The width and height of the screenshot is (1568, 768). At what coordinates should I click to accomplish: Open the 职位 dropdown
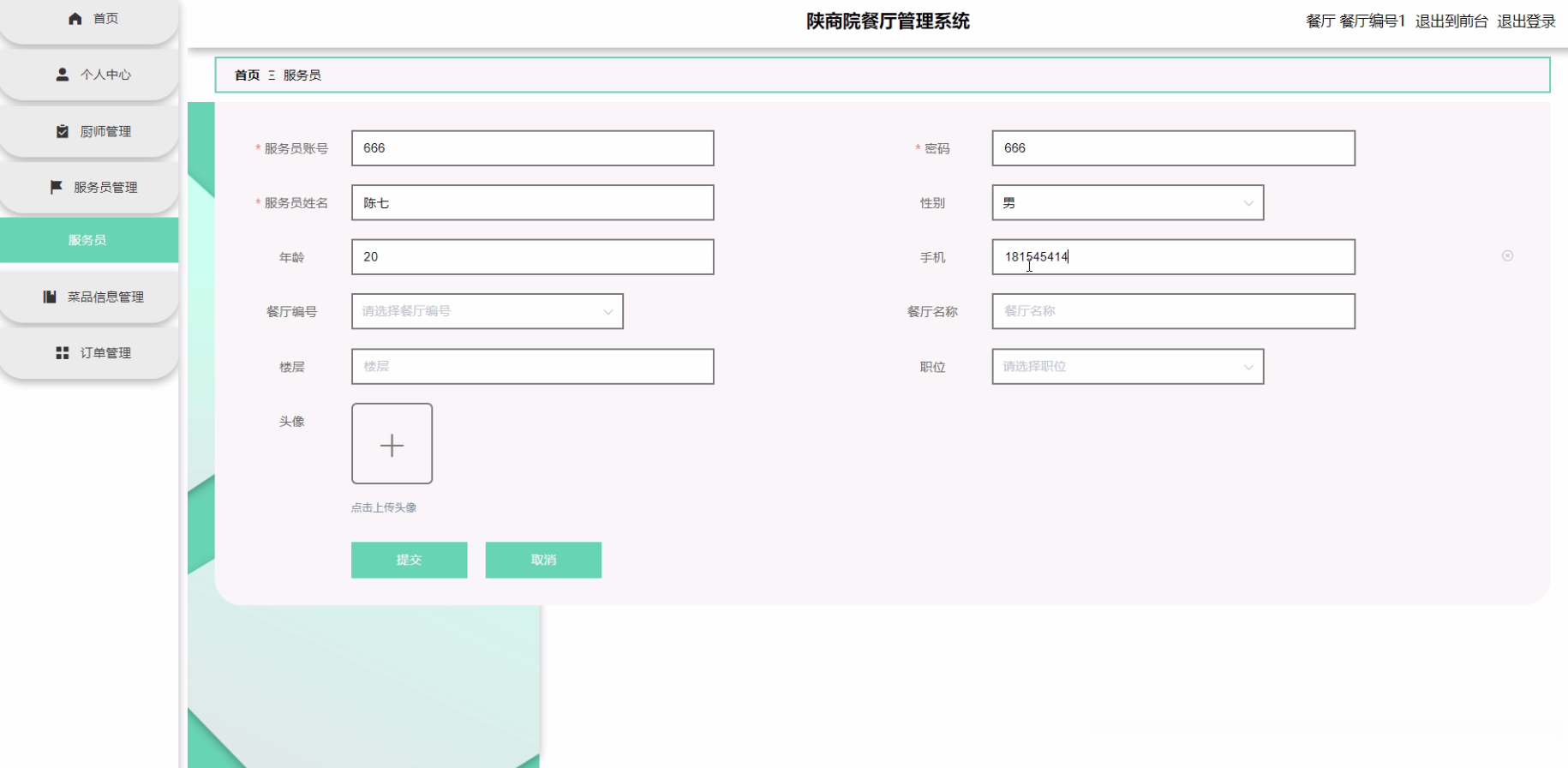point(1128,367)
